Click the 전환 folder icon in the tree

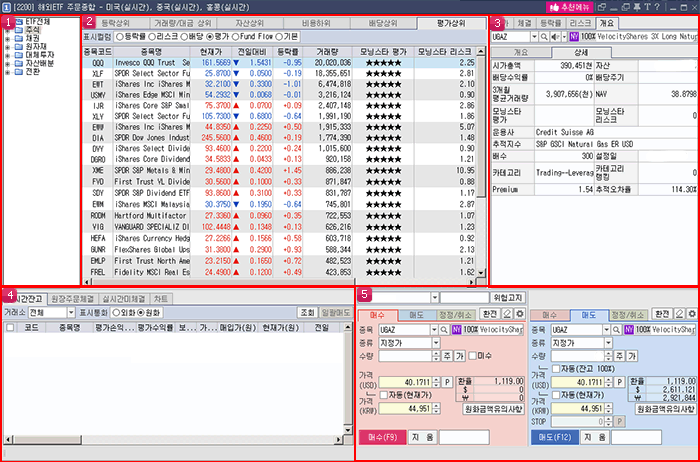pos(18,71)
